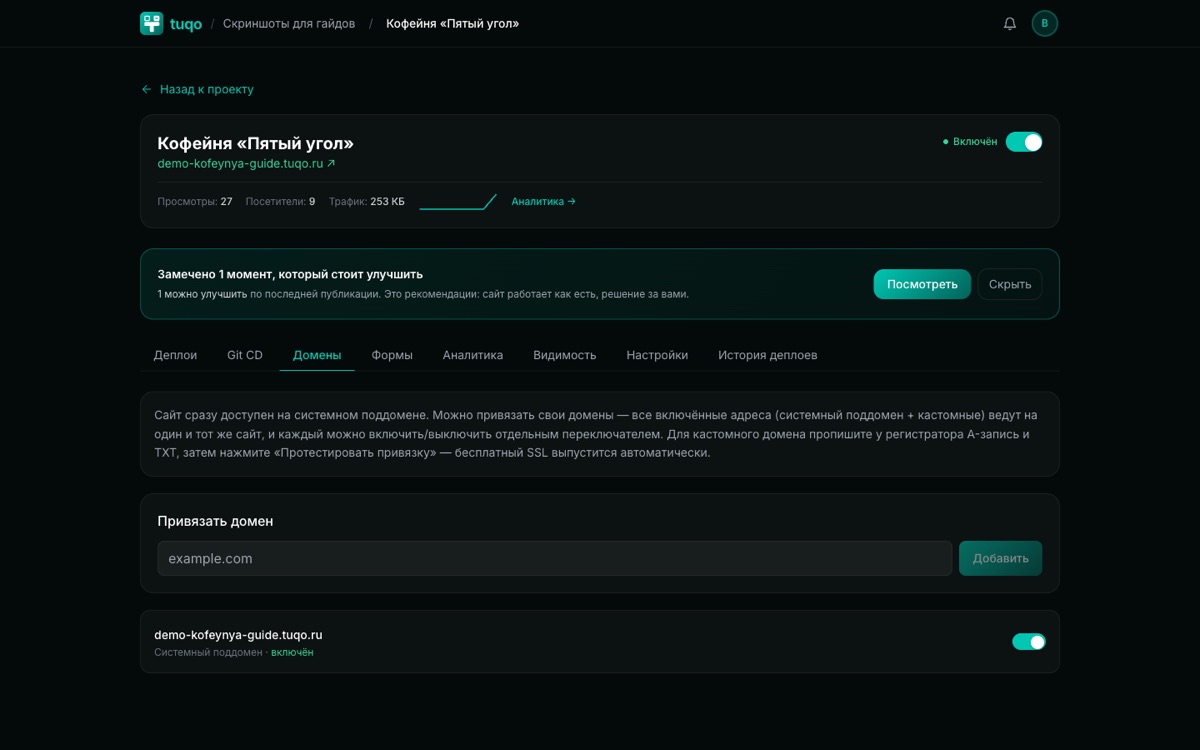Image resolution: width=1200 pixels, height=750 pixels.
Task: Click the "Кофейня «Пятый угол»" breadcrumb
Action: (x=453, y=23)
